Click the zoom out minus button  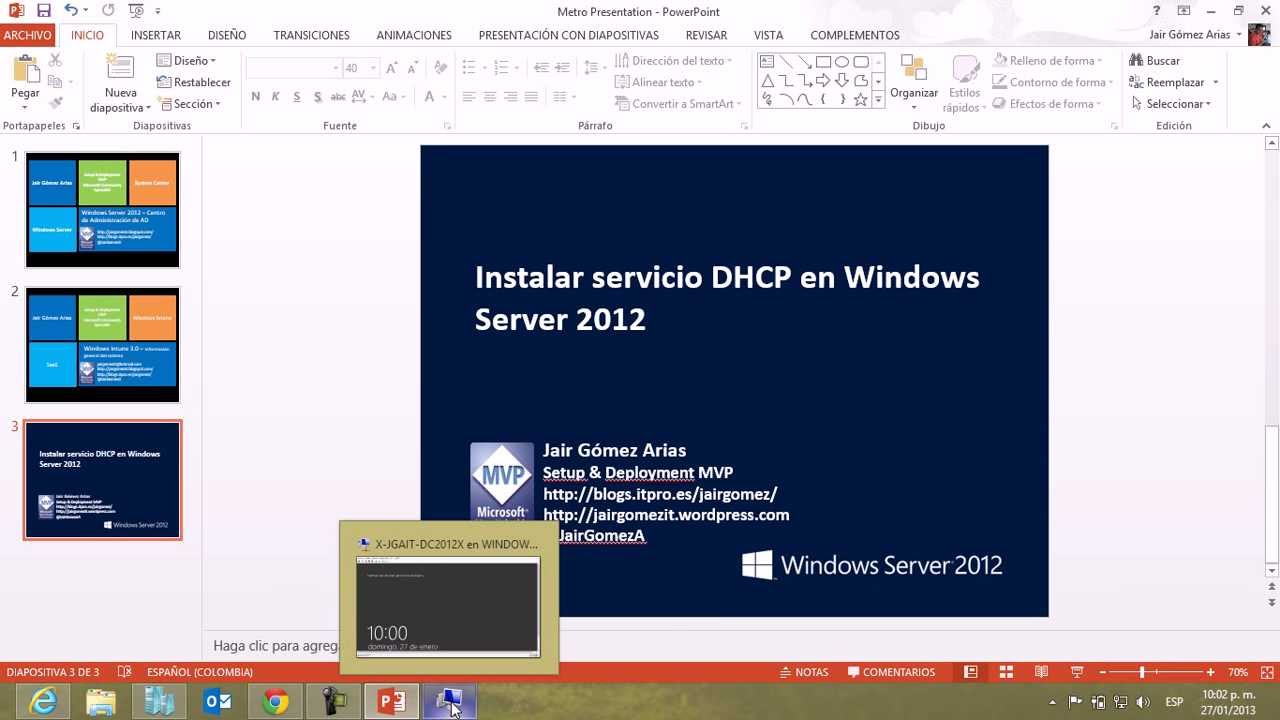[x=1102, y=672]
